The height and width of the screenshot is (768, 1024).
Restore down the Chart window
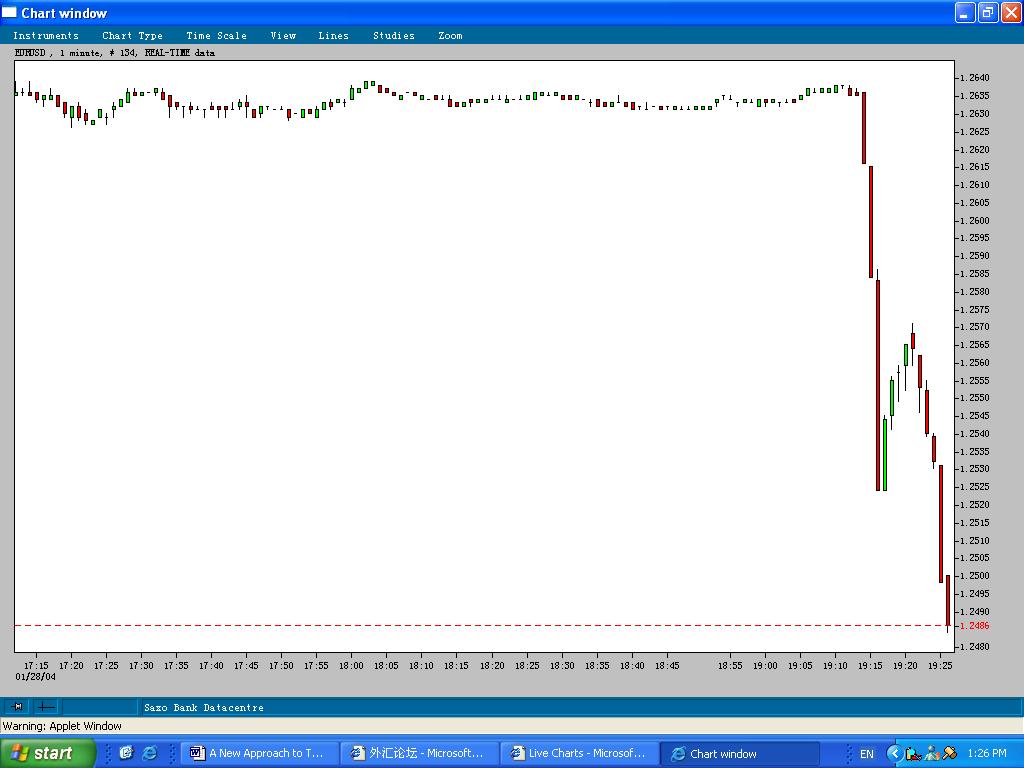coord(987,12)
